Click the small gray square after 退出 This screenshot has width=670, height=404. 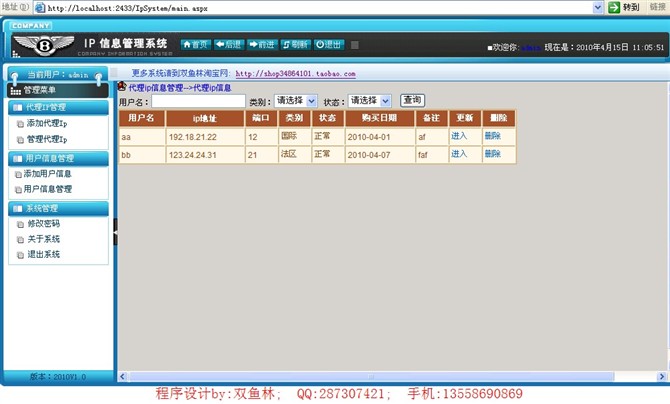coord(355,45)
